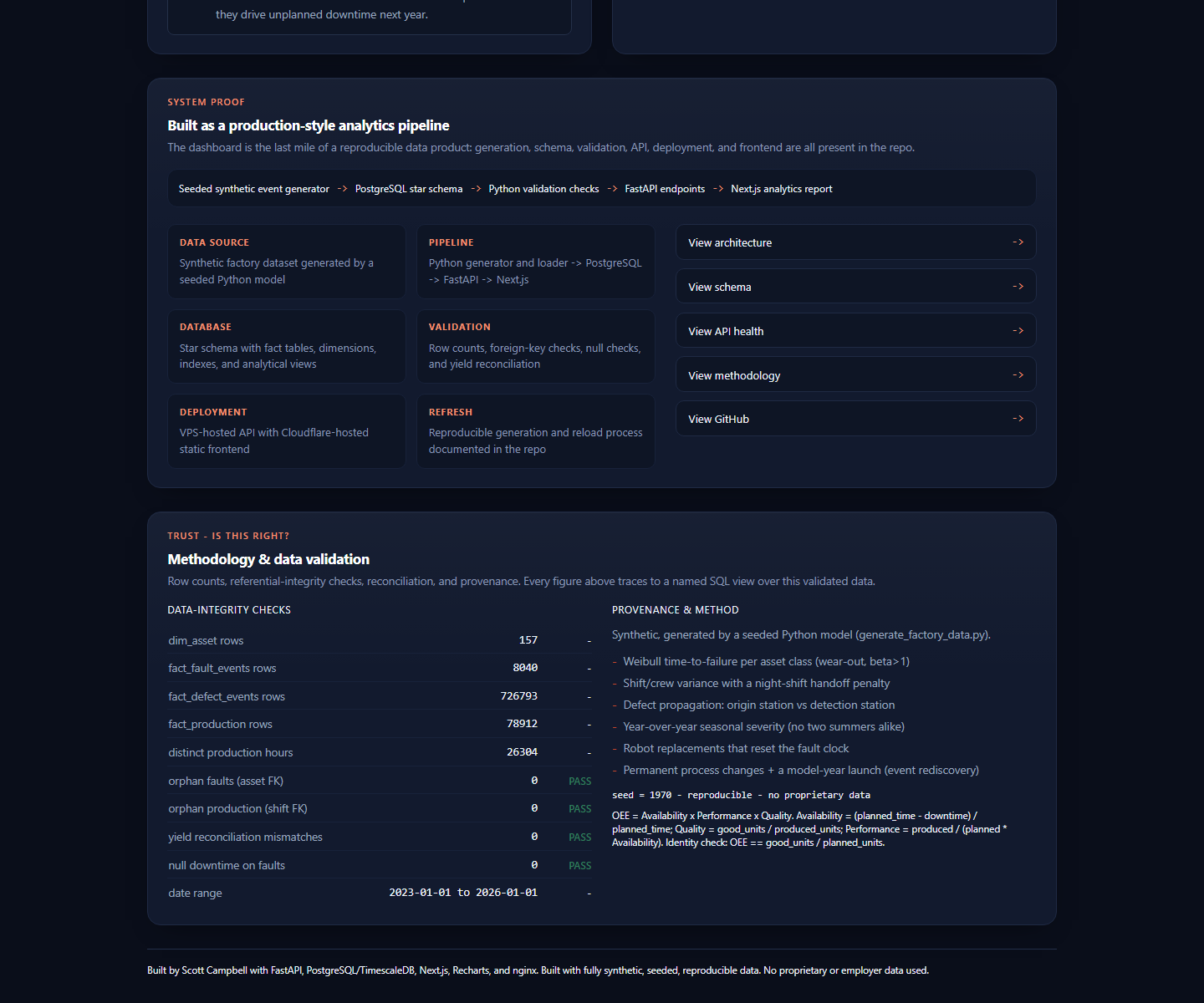The image size is (1204, 1003).
Task: Click PASS status for orphan production
Action: pyautogui.click(x=580, y=809)
